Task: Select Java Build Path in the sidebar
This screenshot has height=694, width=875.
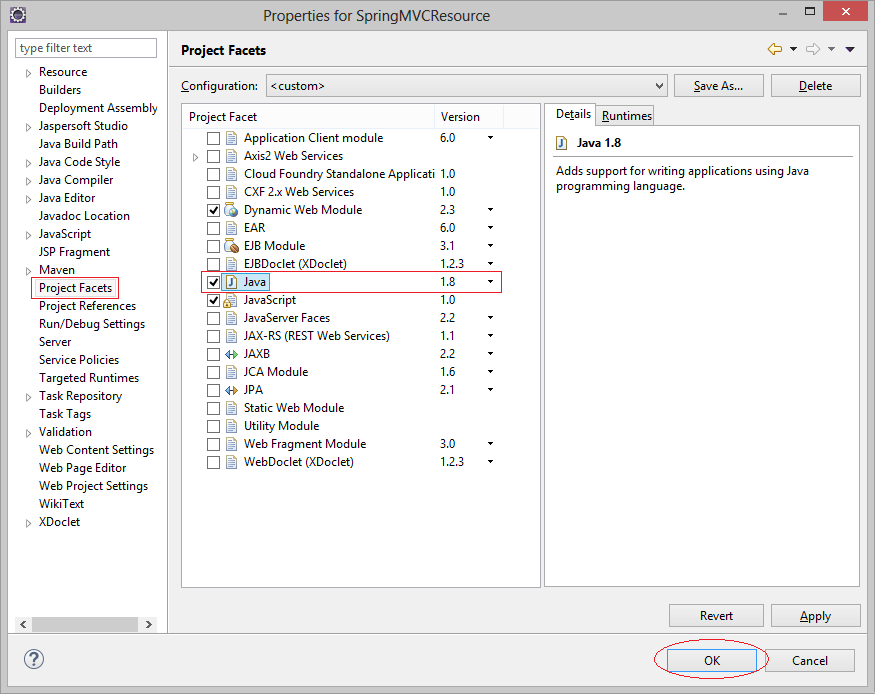Action: pyautogui.click(x=78, y=144)
